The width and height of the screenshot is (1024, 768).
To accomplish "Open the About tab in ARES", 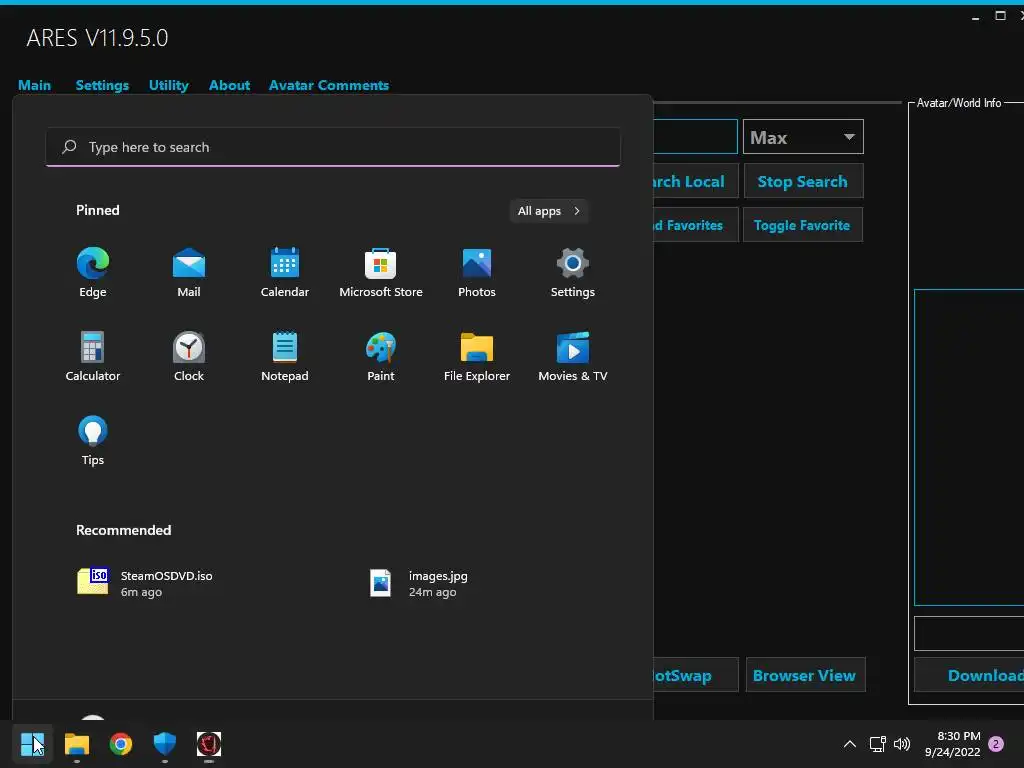I will (x=229, y=85).
